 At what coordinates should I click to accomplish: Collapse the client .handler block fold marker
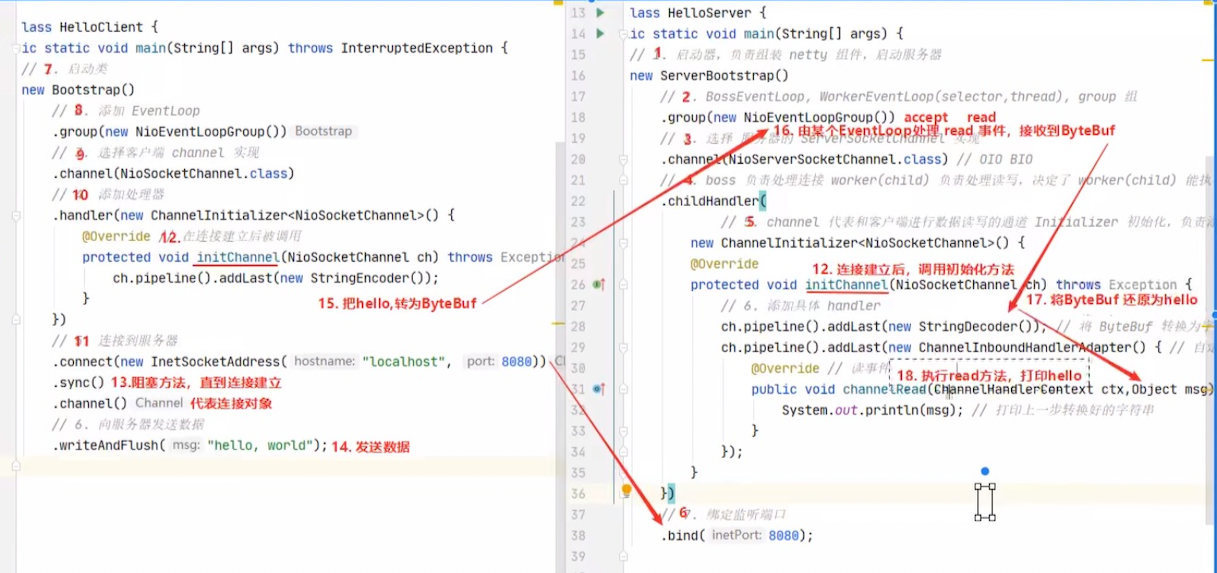(x=16, y=215)
